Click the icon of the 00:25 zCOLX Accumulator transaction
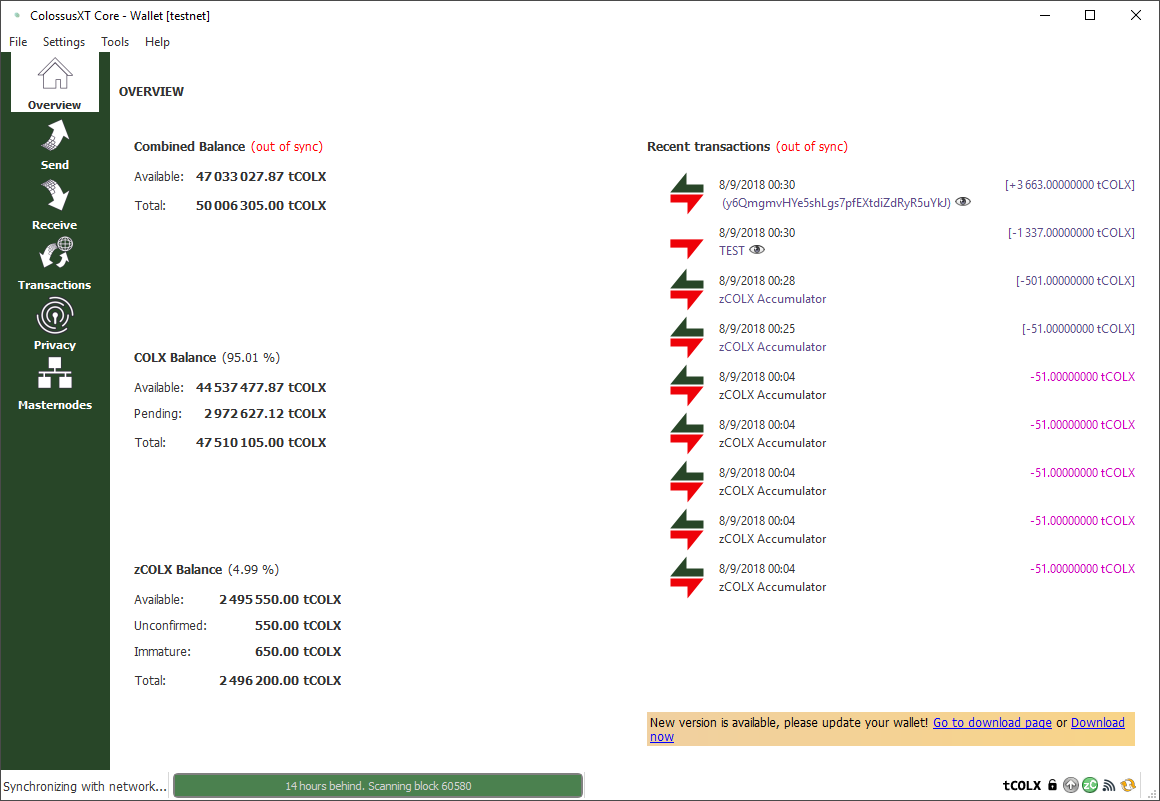This screenshot has height=801, width=1160. [687, 338]
